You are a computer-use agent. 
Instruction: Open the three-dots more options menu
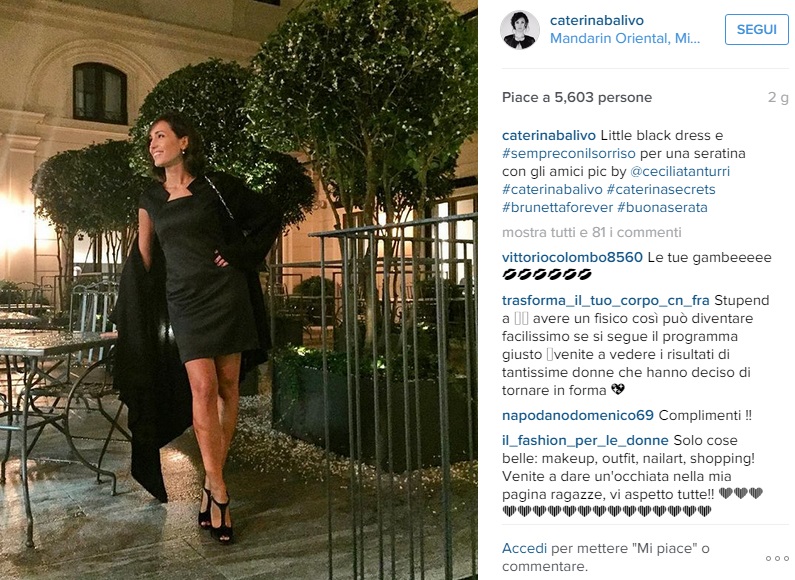[777, 558]
